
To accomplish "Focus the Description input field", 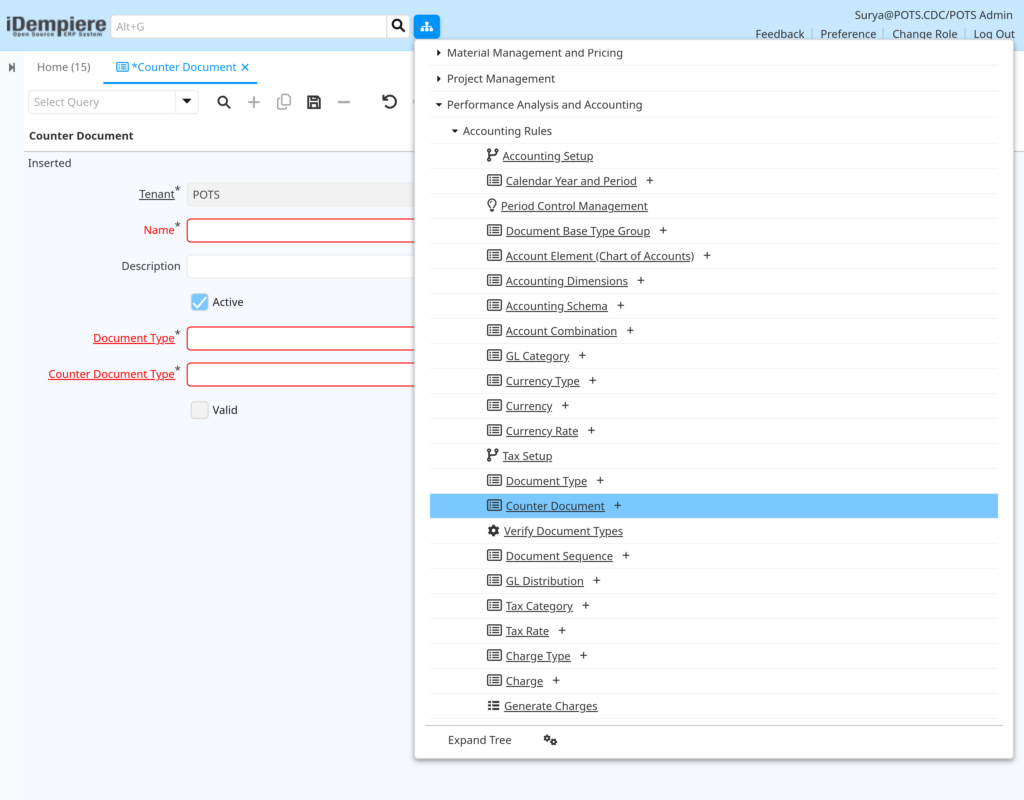I will pyautogui.click(x=300, y=266).
